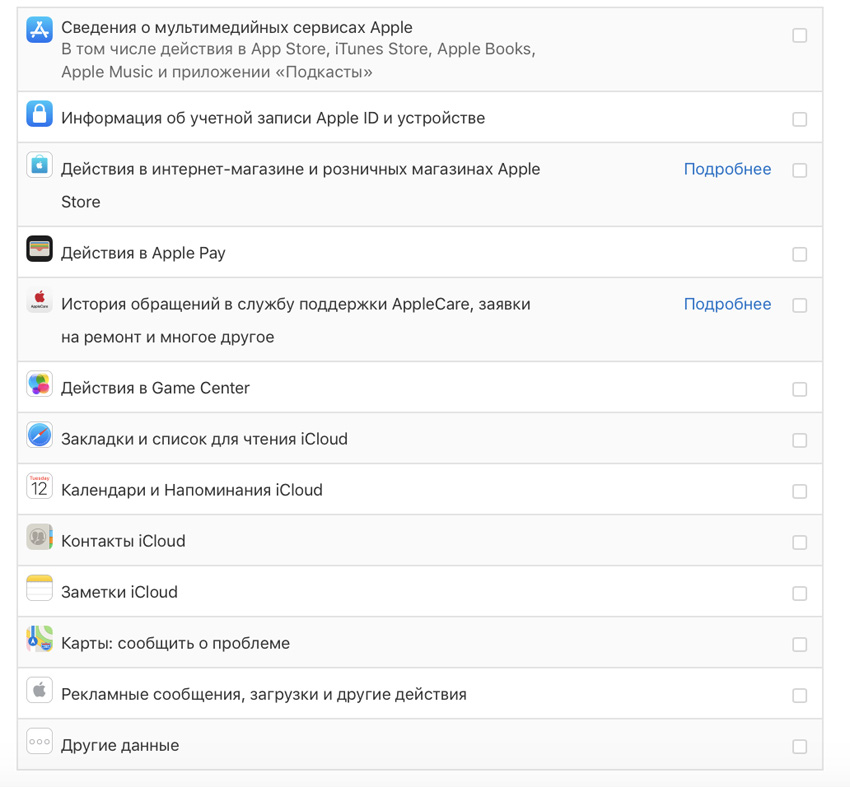Click text "Контакты iCloud"
850x787 pixels.
click(124, 541)
